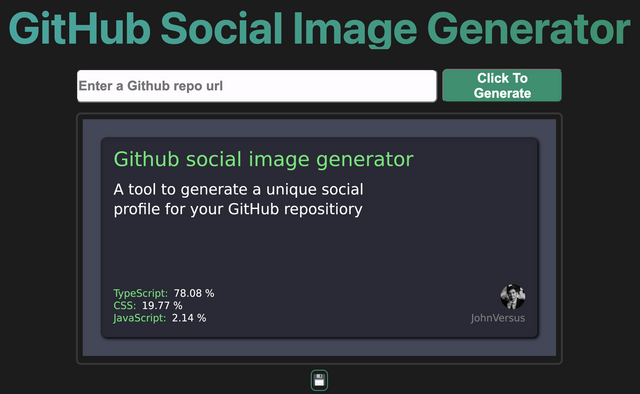
Task: Click the Click To Generate button
Action: (x=502, y=85)
